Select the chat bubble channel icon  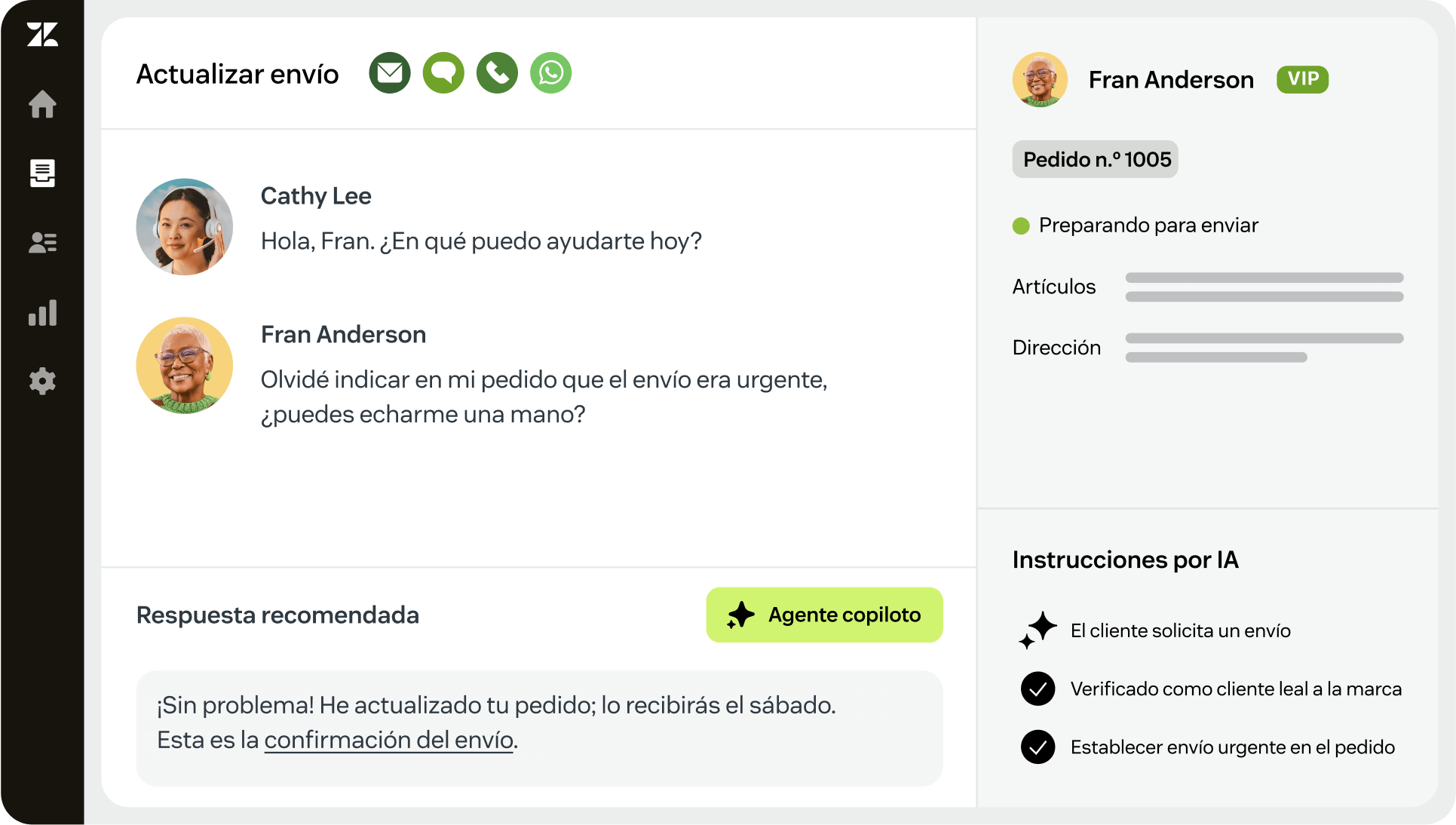[443, 73]
